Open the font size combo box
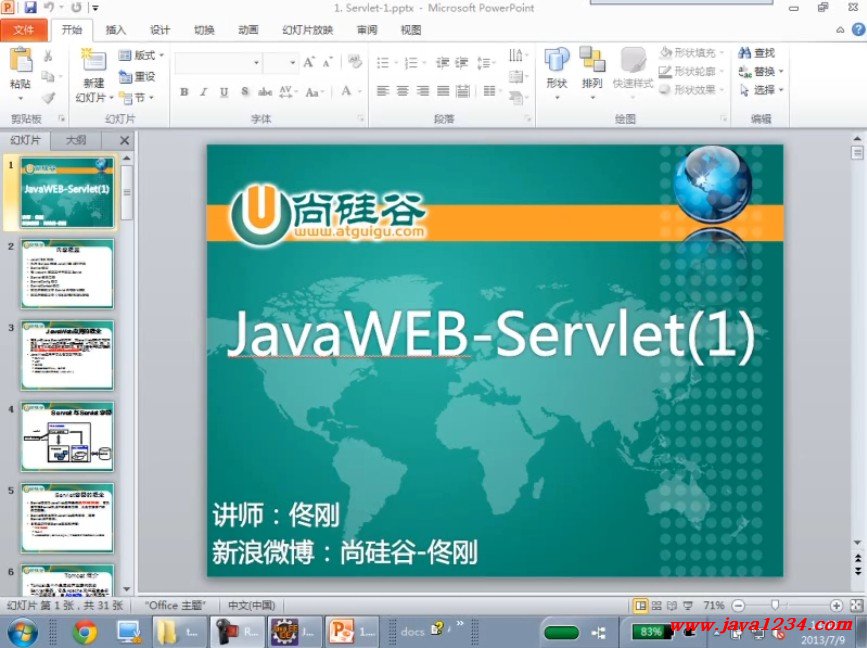This screenshot has height=648, width=867. coord(281,63)
